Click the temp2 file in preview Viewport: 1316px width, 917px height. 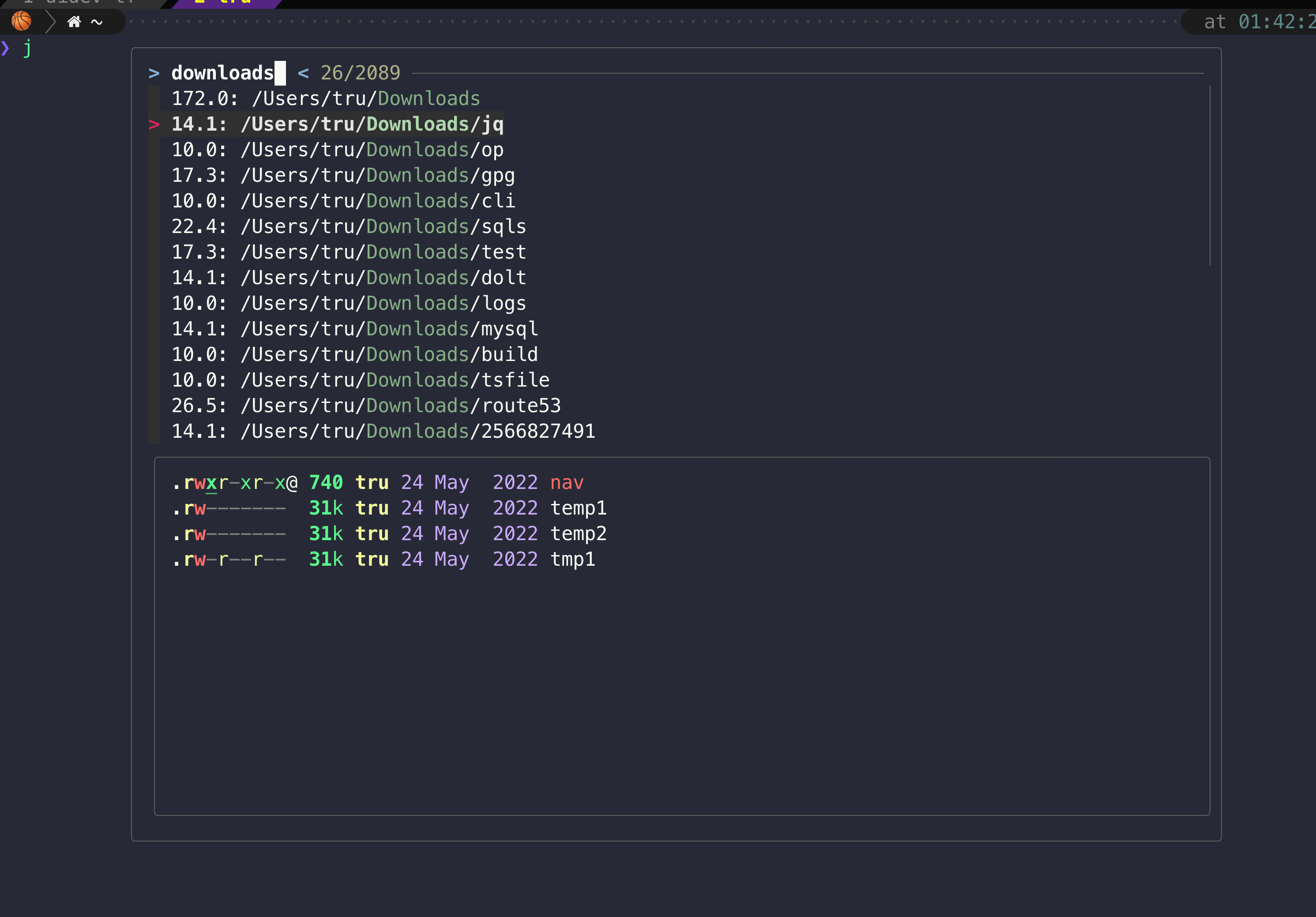pos(578,534)
